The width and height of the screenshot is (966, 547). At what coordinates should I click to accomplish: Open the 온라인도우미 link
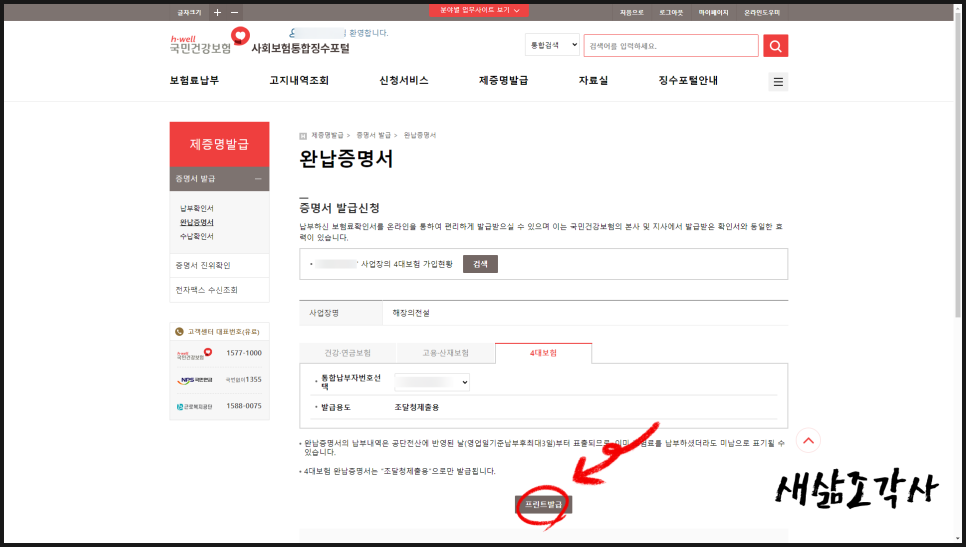[x=761, y=12]
